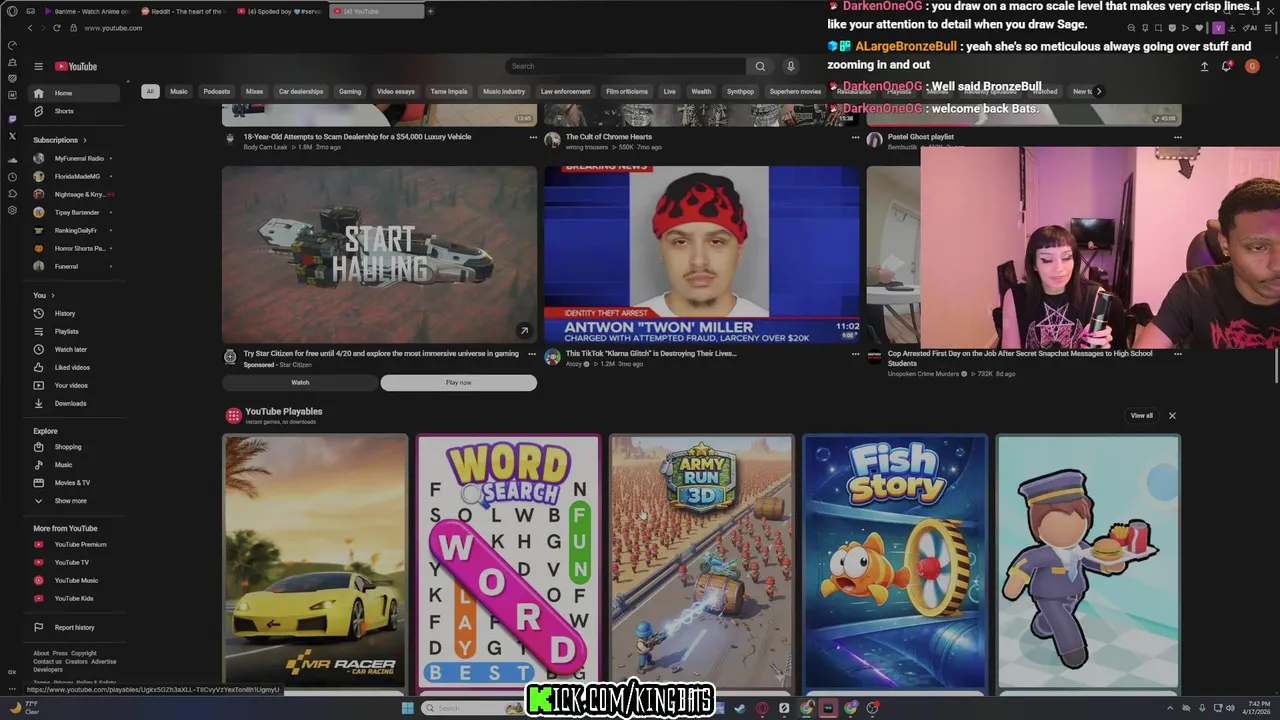Open Tipsy Bartender subscription
This screenshot has width=1280, height=720.
[x=75, y=212]
